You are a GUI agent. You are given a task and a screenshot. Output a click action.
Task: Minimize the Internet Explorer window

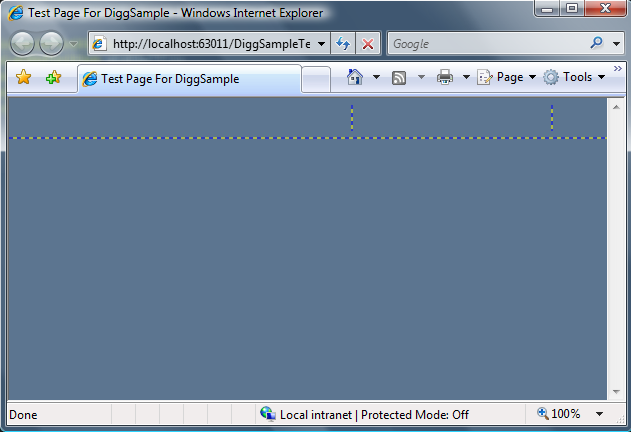click(x=547, y=9)
